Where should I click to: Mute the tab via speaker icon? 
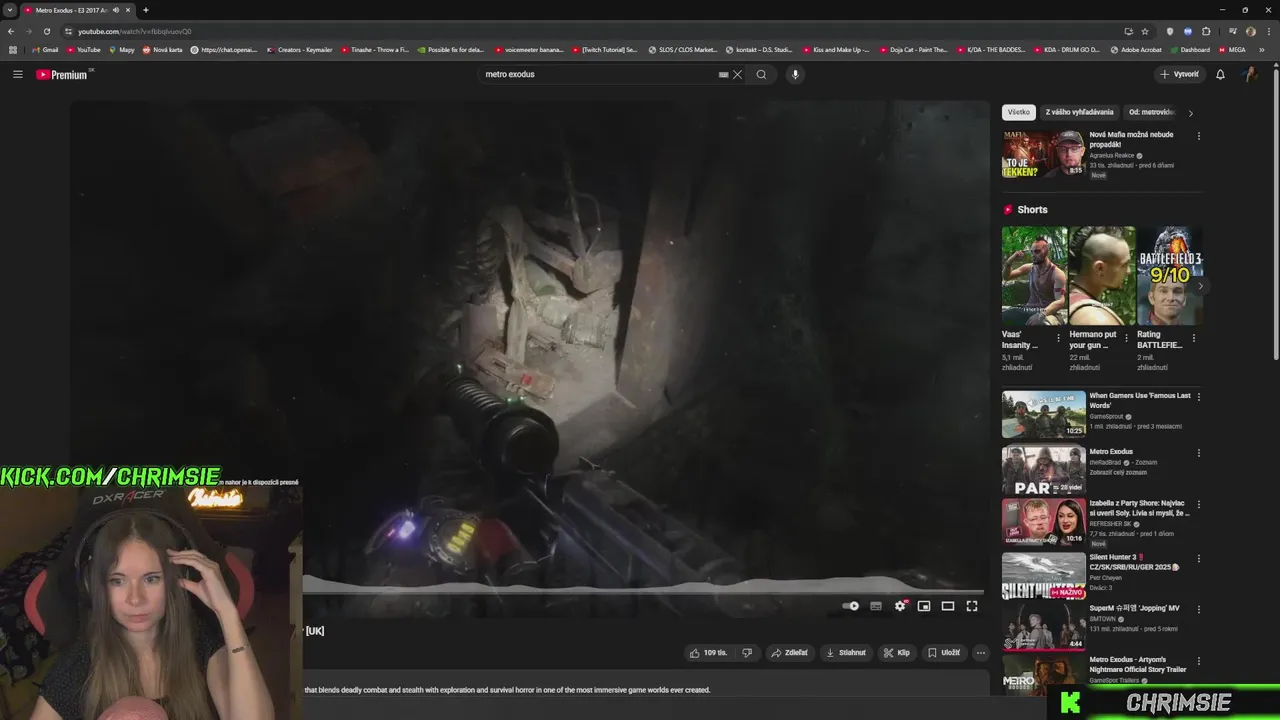click(116, 10)
